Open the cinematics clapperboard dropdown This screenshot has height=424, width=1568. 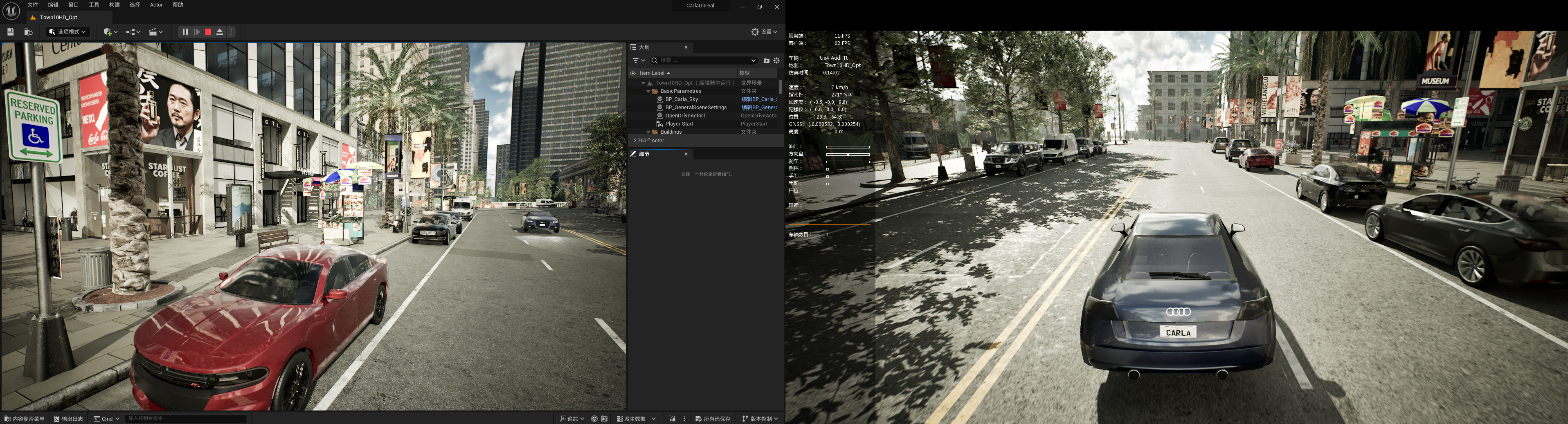pos(156,31)
